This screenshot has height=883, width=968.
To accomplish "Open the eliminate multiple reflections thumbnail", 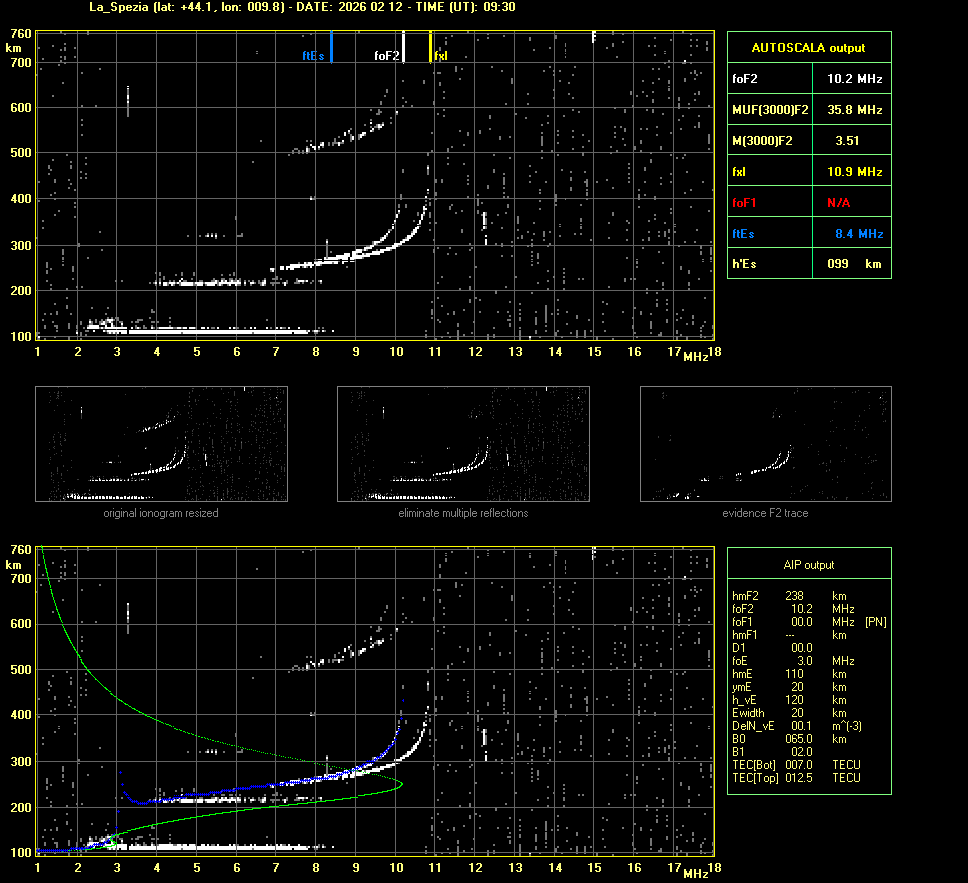I will point(463,444).
